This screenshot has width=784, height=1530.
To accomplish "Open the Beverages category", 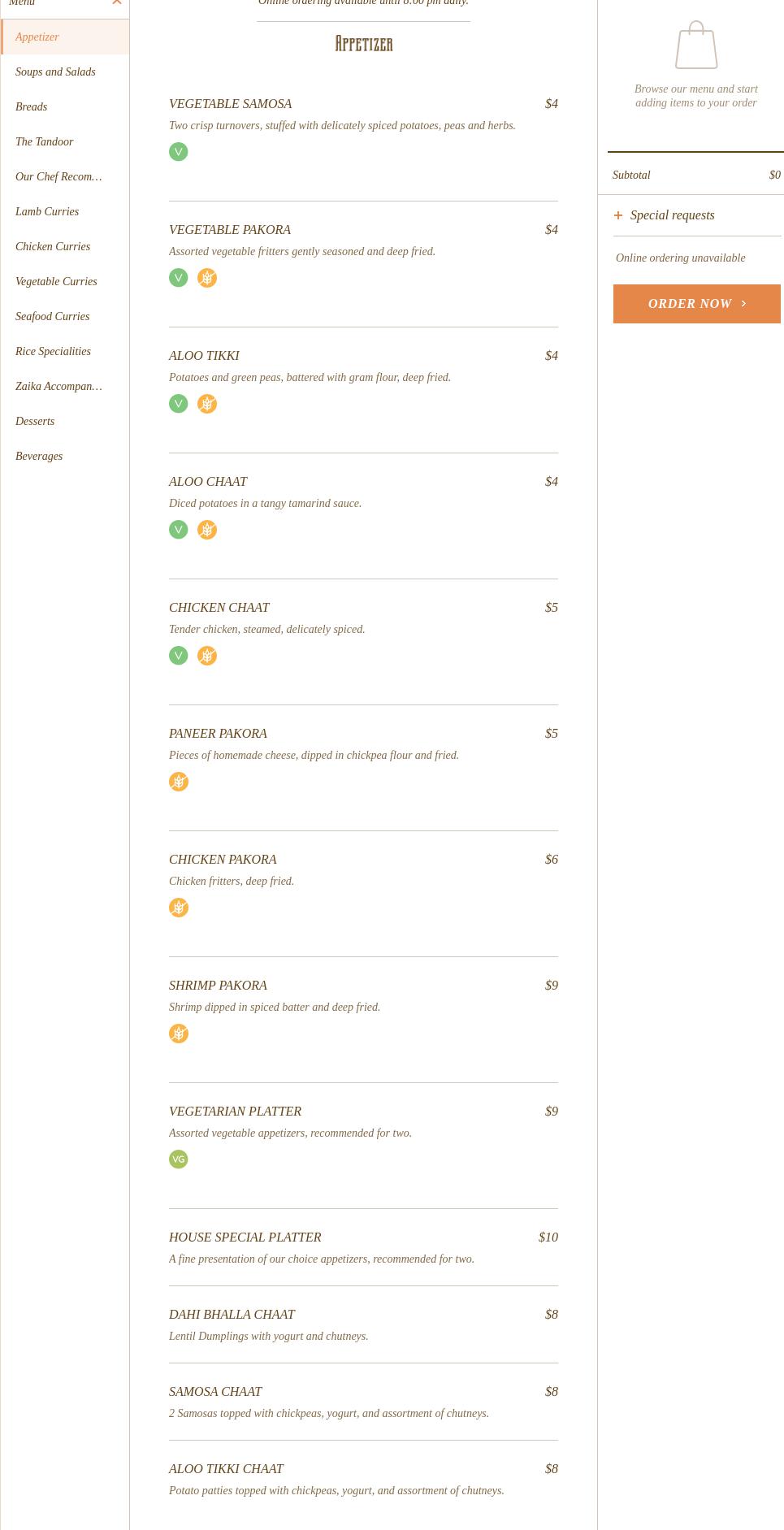I will pos(39,457).
